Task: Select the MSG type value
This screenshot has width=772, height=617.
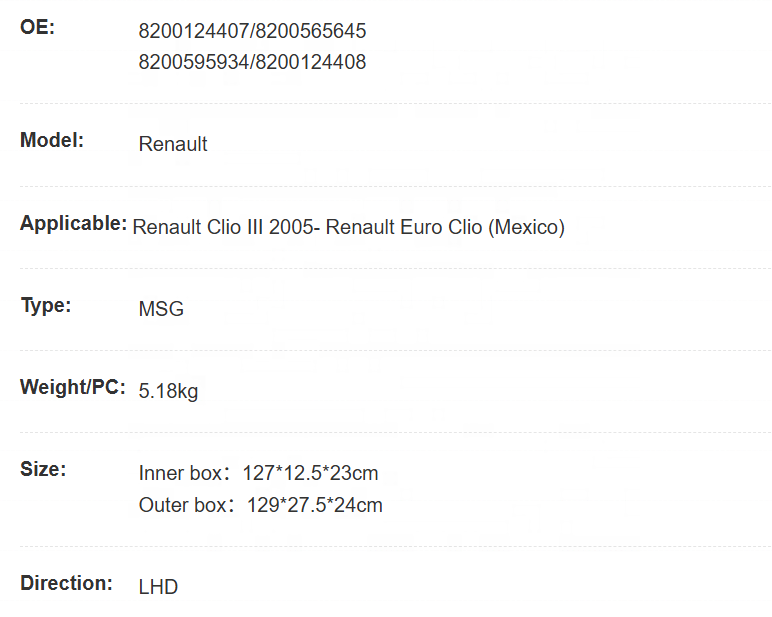Action: point(161,309)
